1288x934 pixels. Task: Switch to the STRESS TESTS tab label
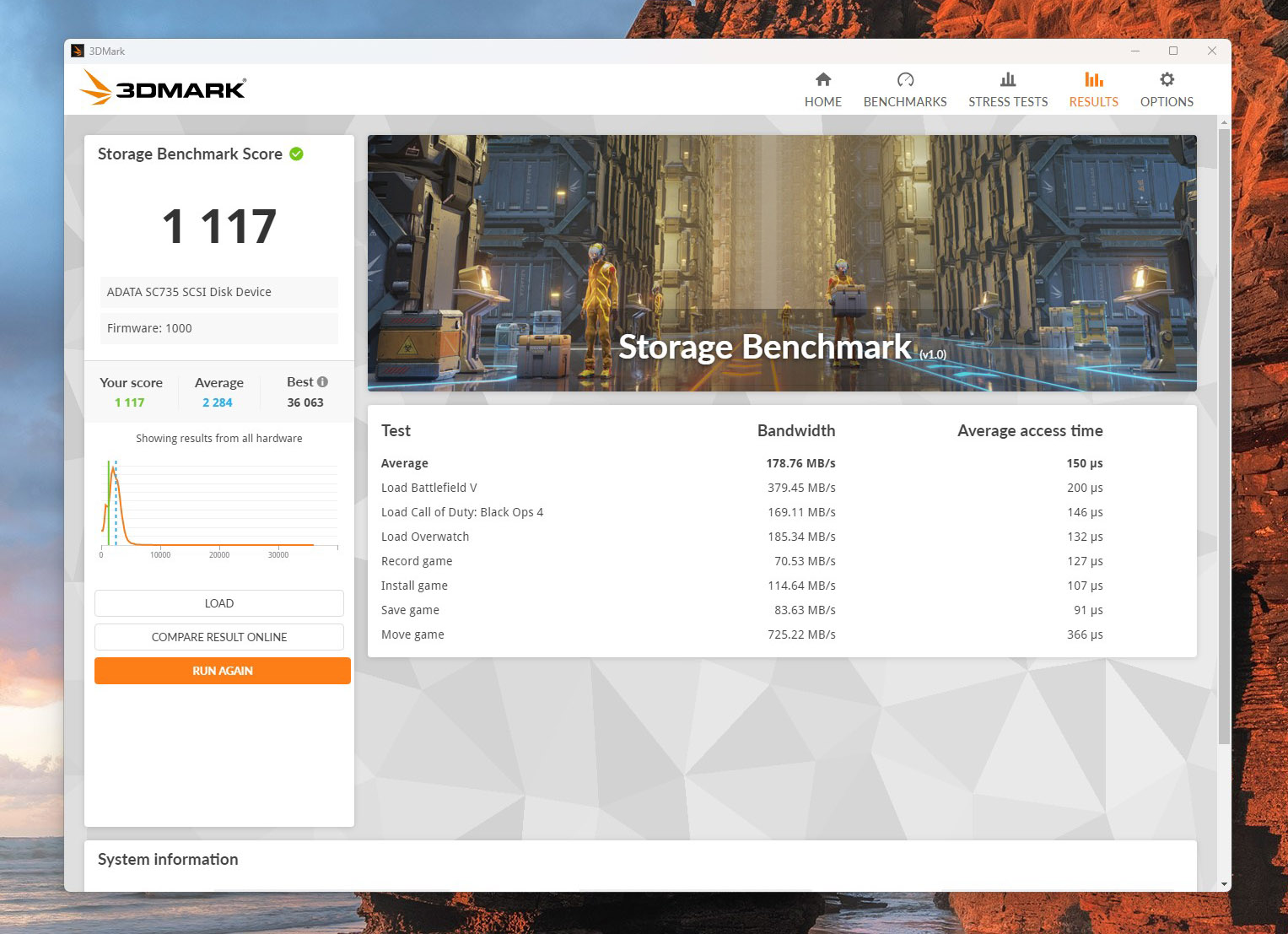pos(1008,102)
